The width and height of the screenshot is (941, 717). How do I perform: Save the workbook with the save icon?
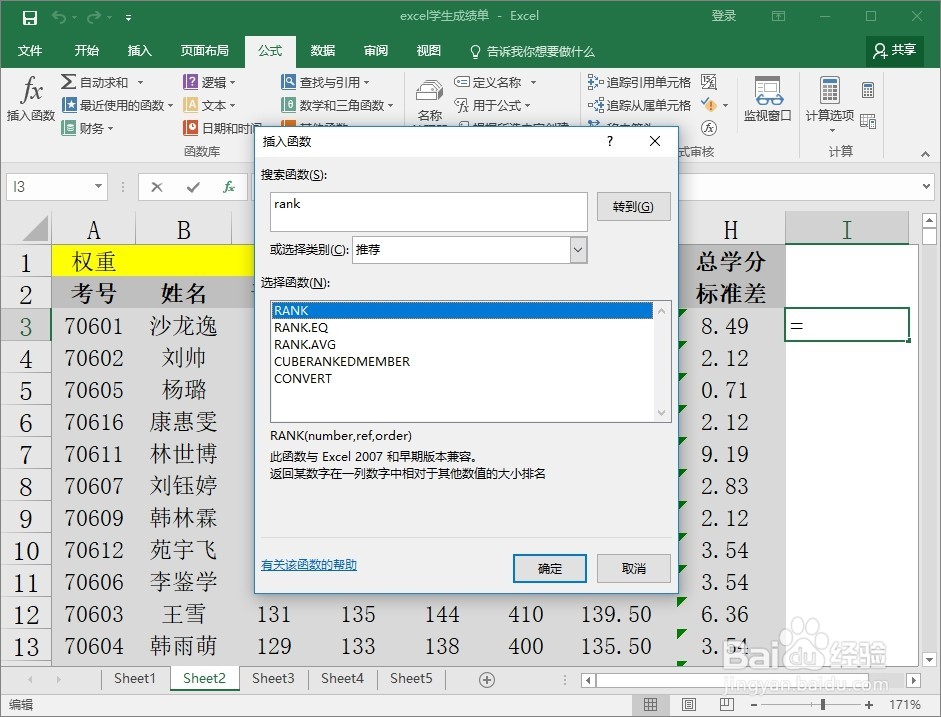pos(29,17)
